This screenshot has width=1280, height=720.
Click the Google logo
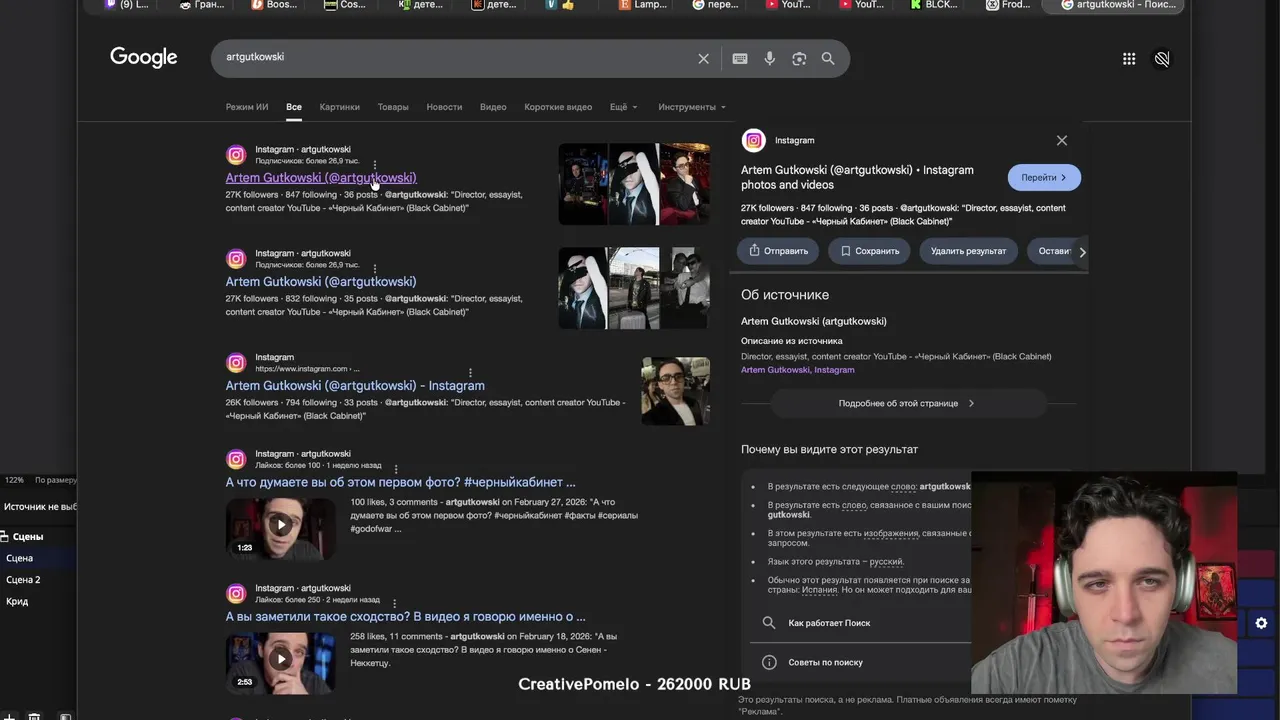pos(144,58)
